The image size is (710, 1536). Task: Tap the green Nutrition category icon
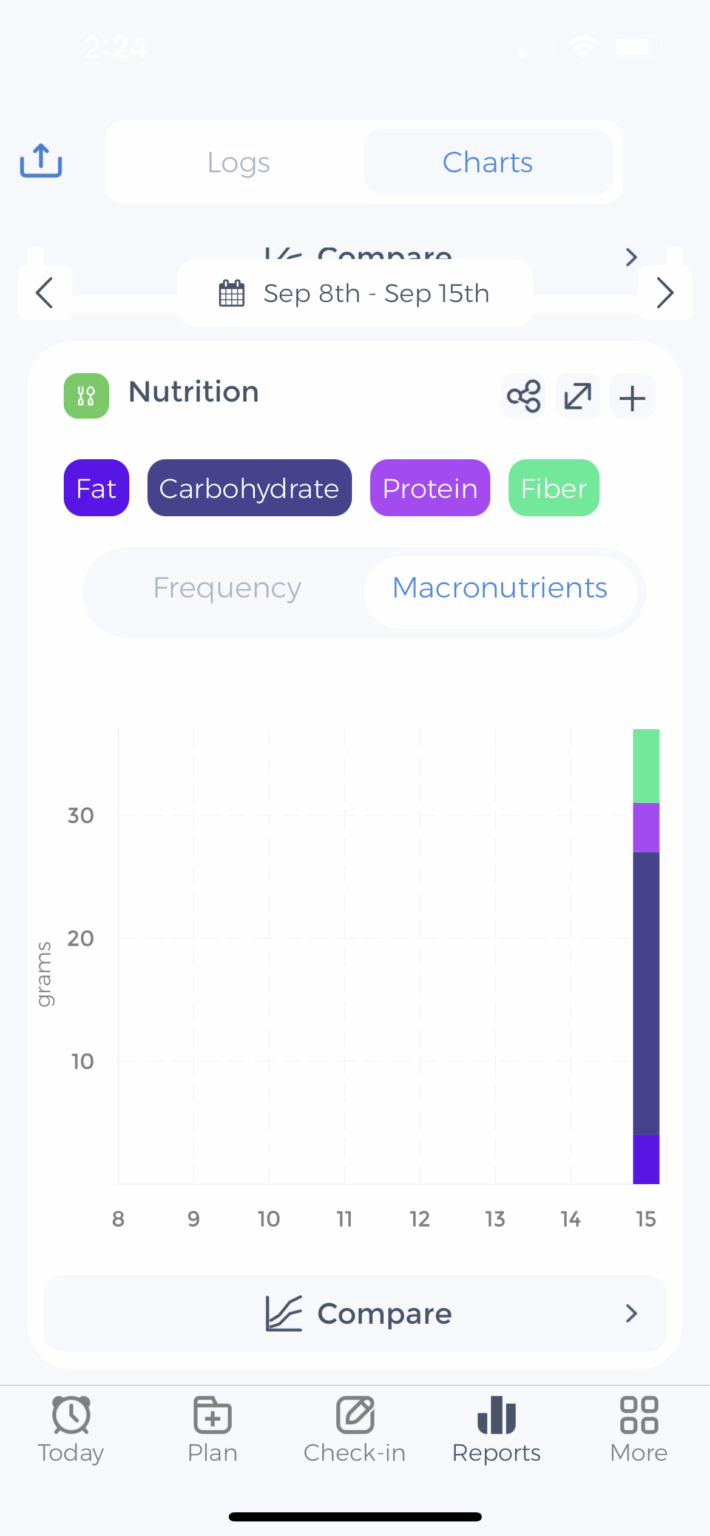coord(85,395)
